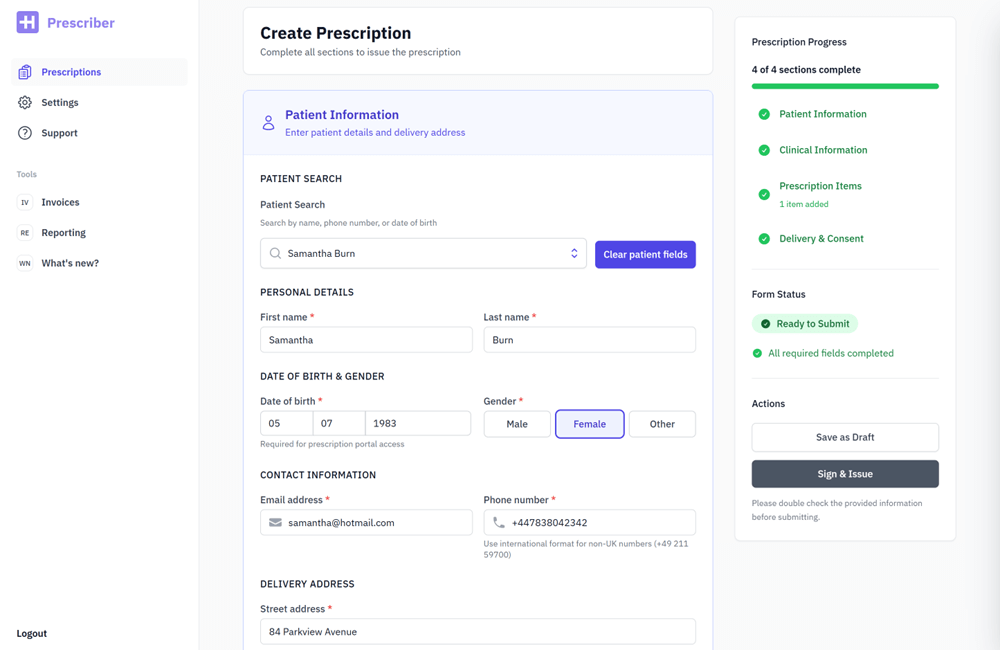Select Female gender option
This screenshot has width=1000, height=650.
(589, 424)
